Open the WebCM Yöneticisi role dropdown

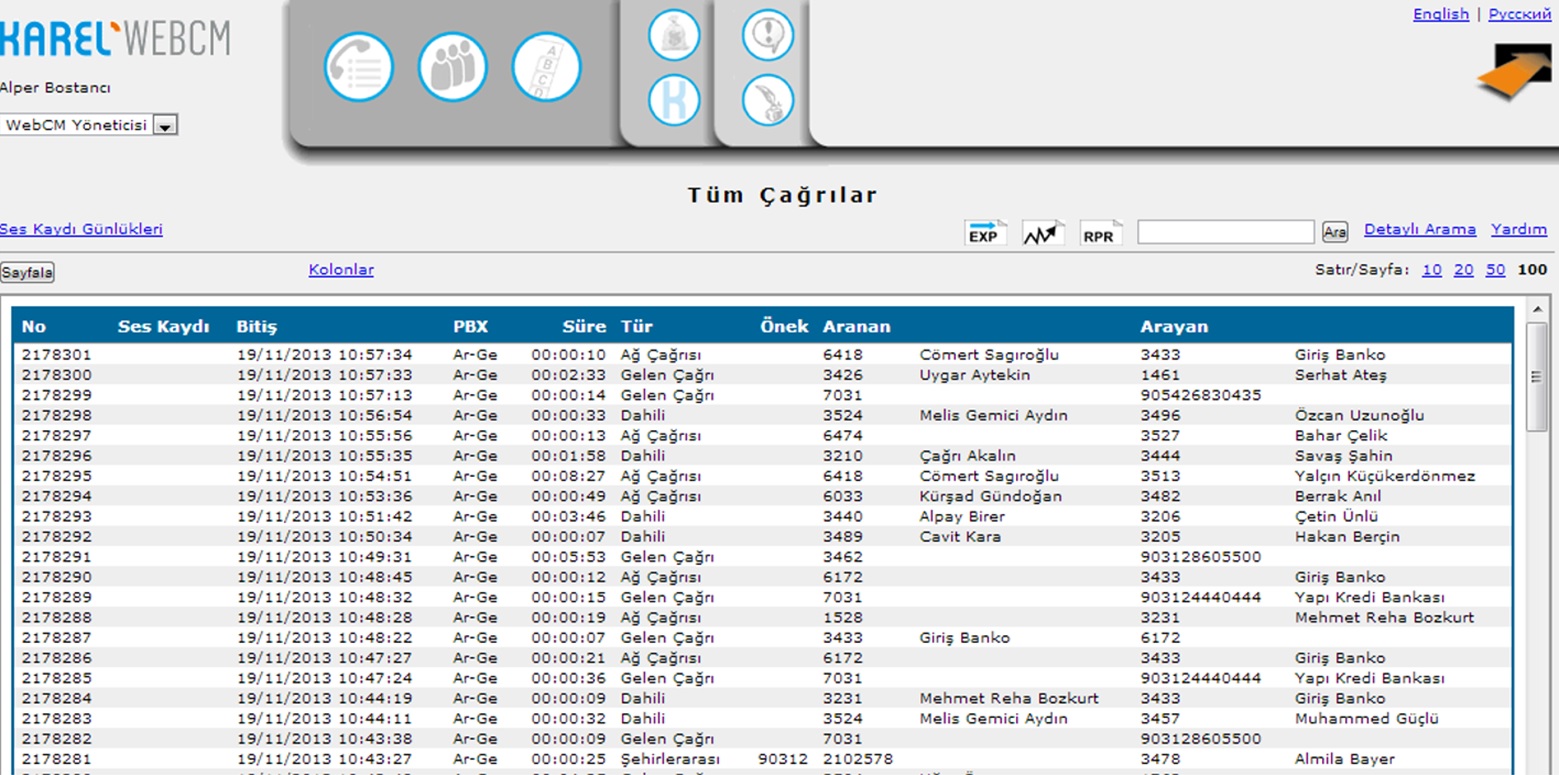[166, 124]
